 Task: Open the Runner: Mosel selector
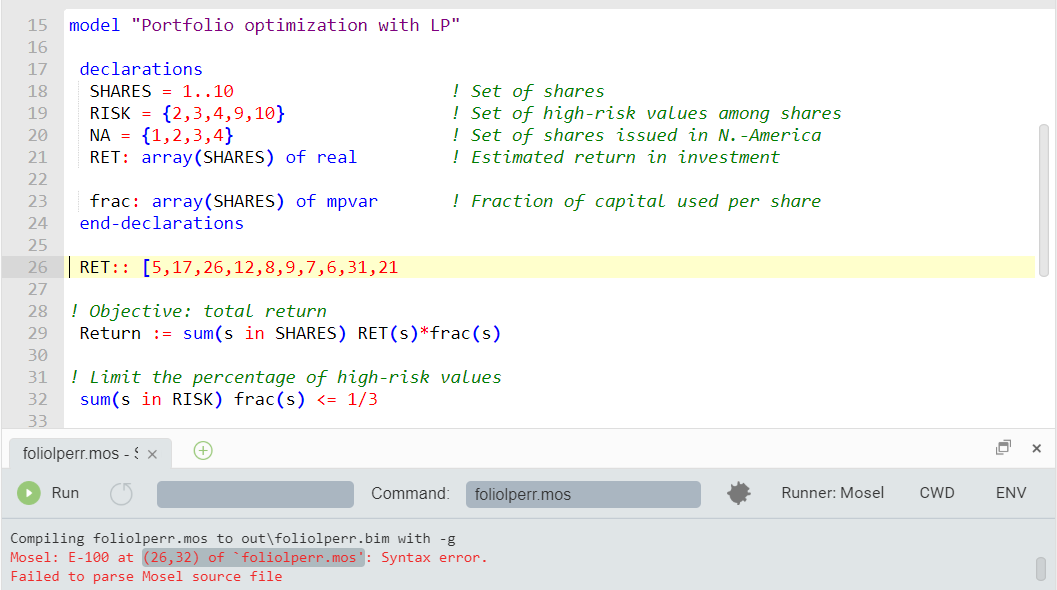(833, 492)
